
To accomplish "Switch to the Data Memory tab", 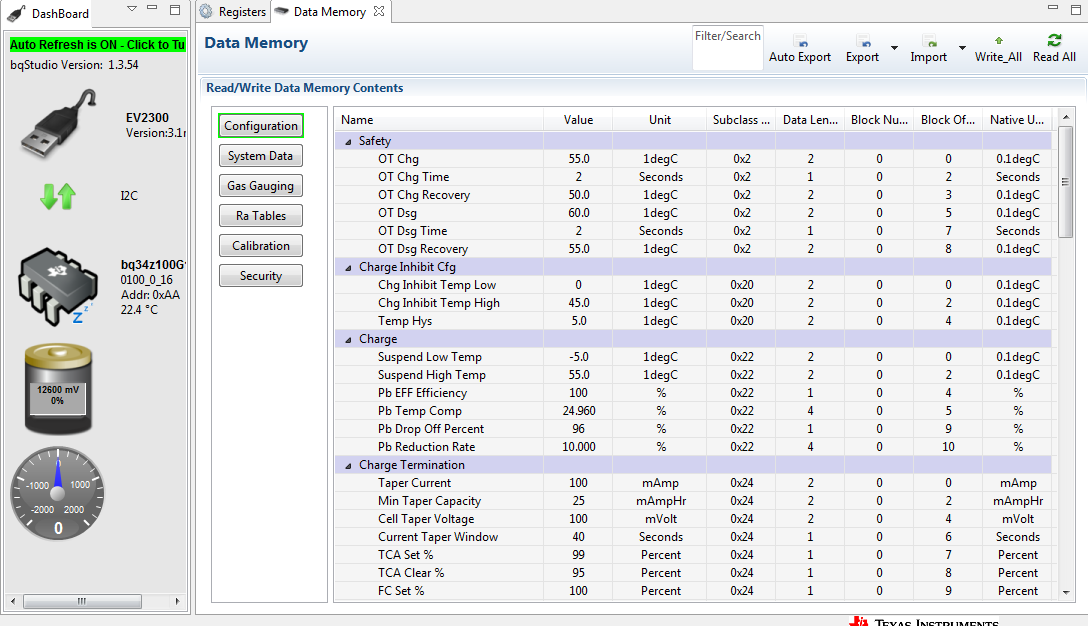I will tap(330, 12).
